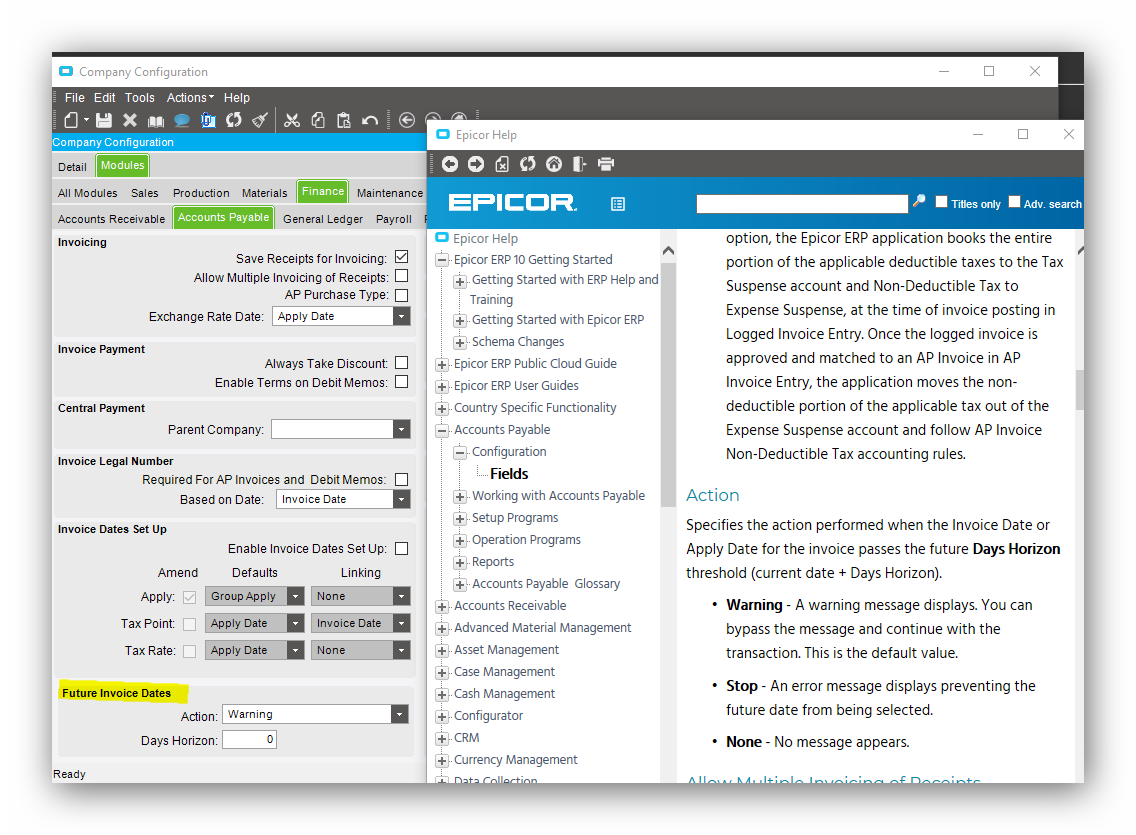Image resolution: width=1136 pixels, height=835 pixels.
Task: Switch to the Detail tab
Action: click(72, 167)
